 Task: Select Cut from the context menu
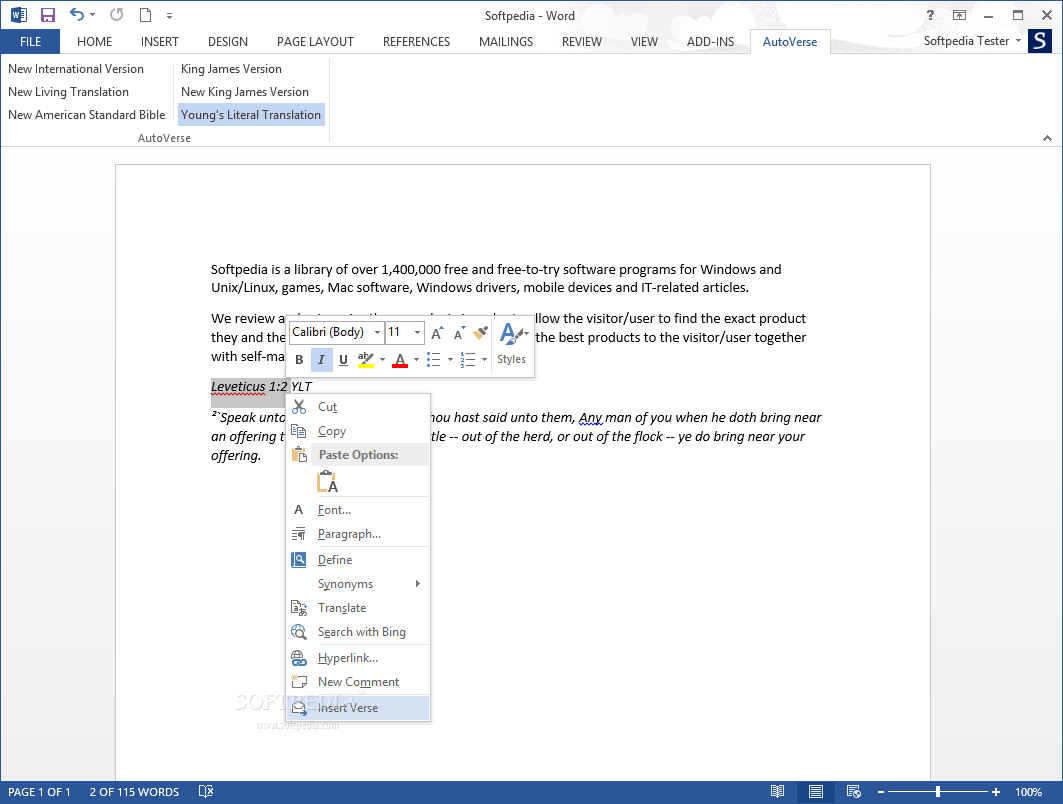[x=359, y=407]
